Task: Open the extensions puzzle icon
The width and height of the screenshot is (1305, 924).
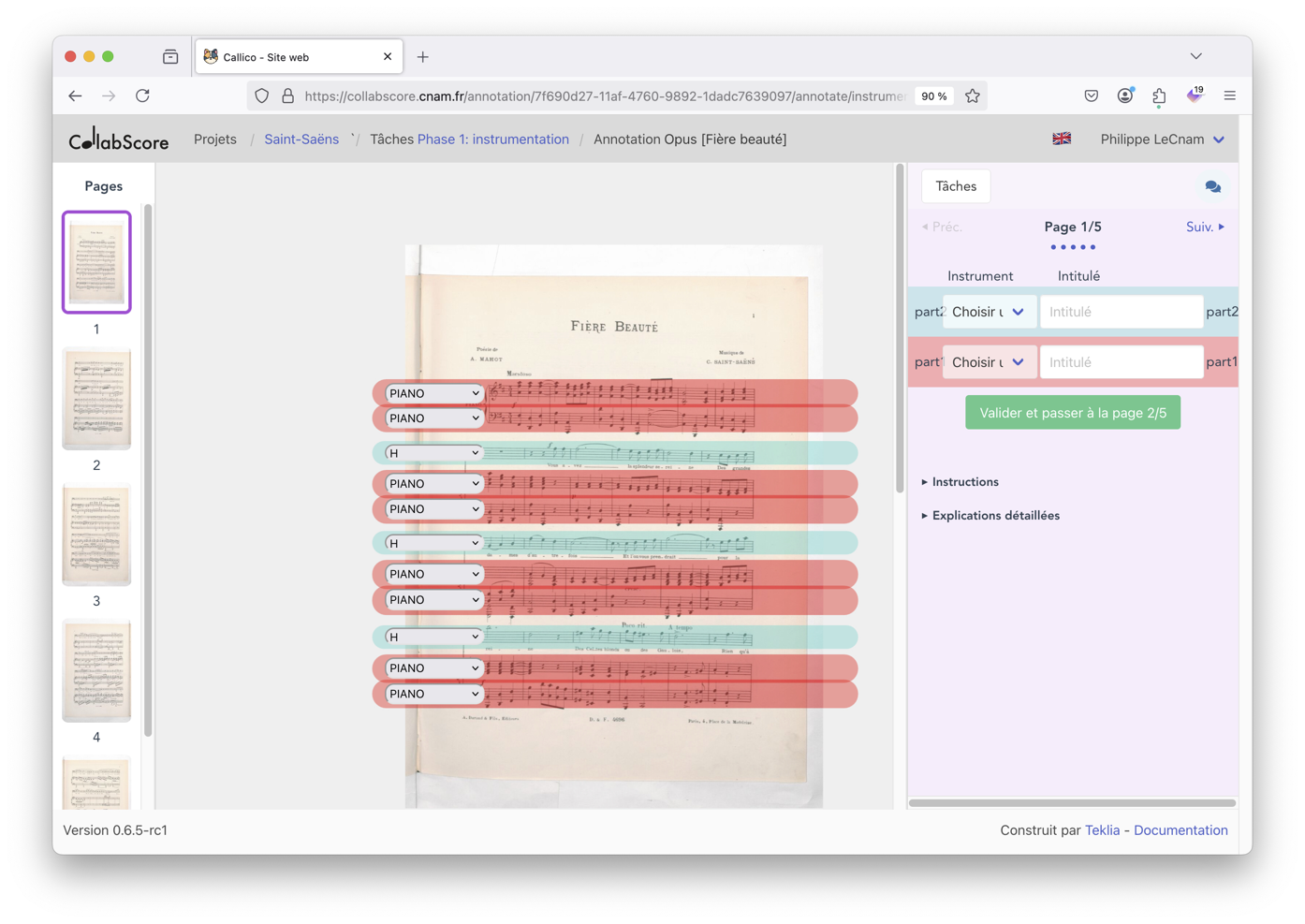Action: 1159,95
